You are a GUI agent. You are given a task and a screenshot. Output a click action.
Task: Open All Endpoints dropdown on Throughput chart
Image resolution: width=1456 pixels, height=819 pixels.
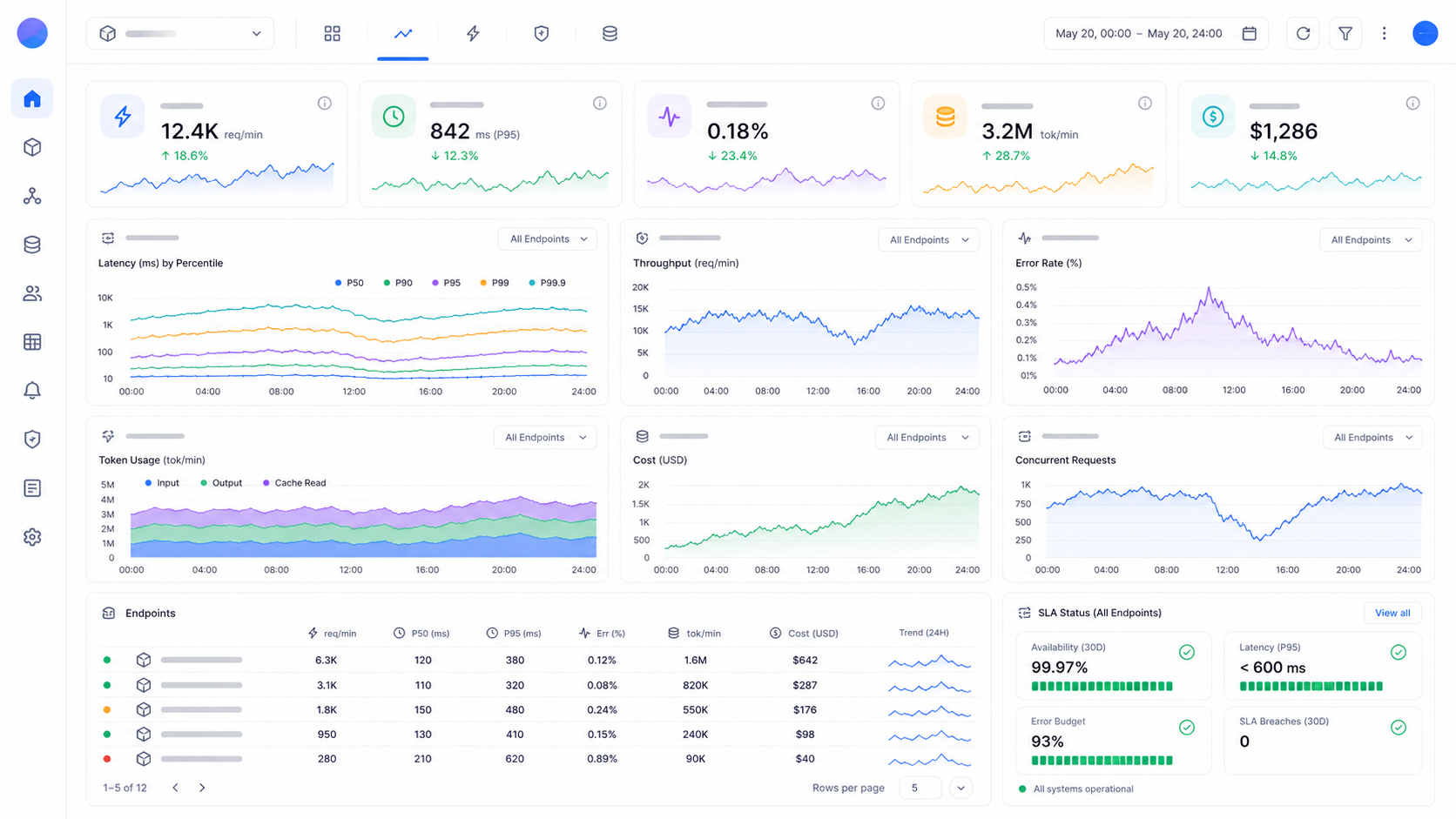[928, 239]
